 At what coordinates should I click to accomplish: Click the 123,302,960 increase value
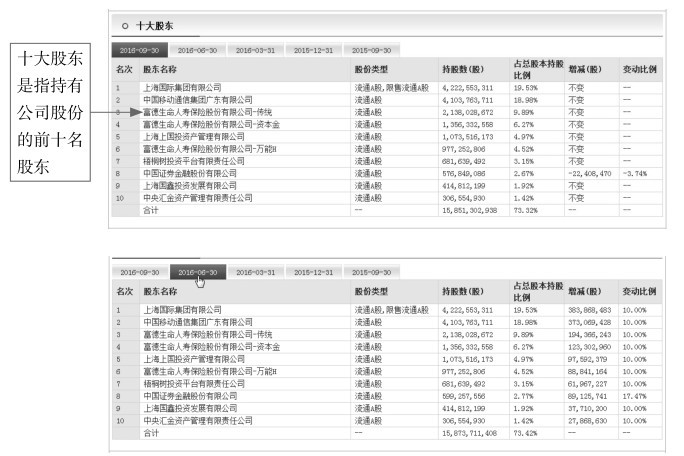[x=589, y=347]
